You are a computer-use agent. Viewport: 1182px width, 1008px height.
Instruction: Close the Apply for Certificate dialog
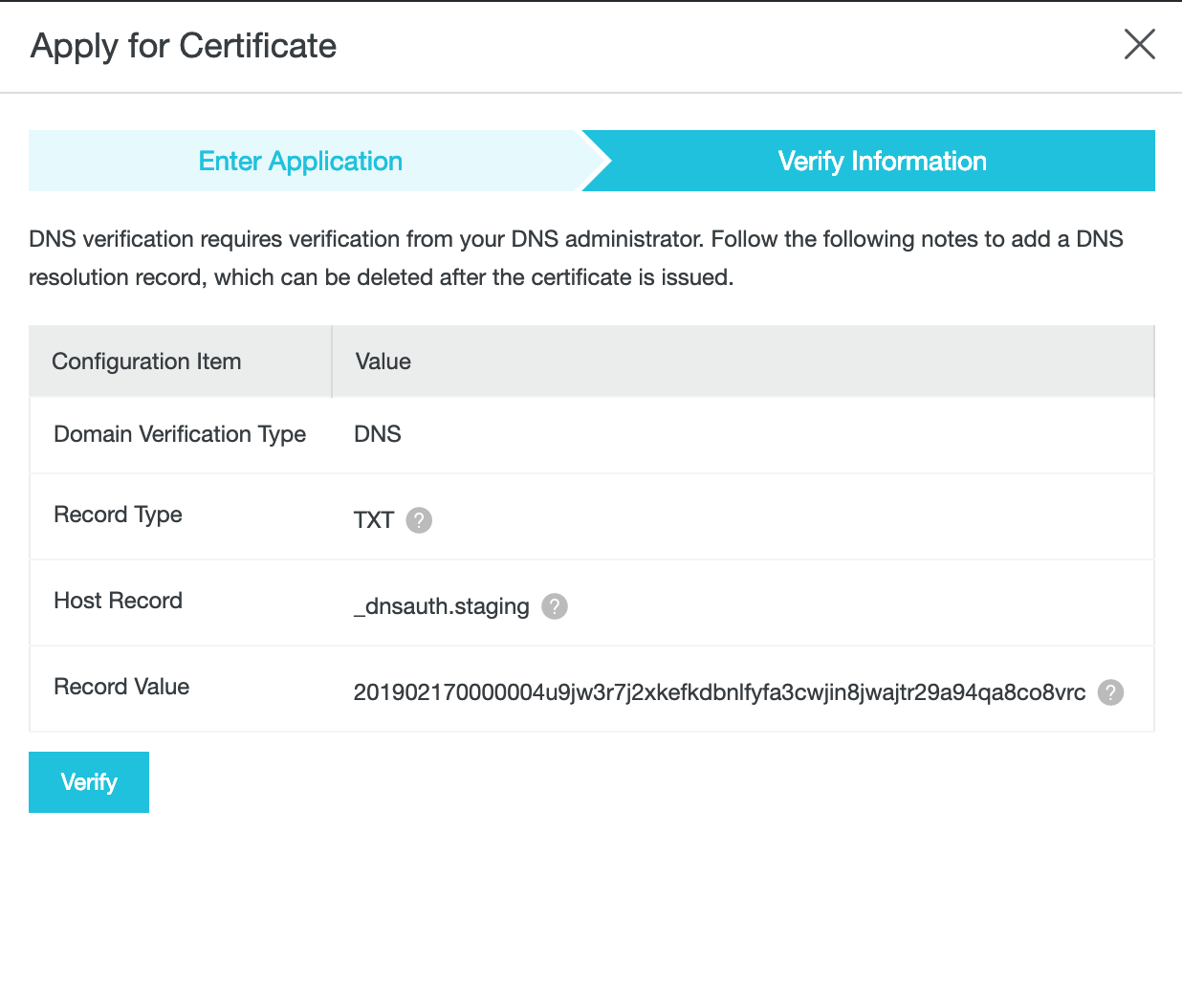point(1139,45)
